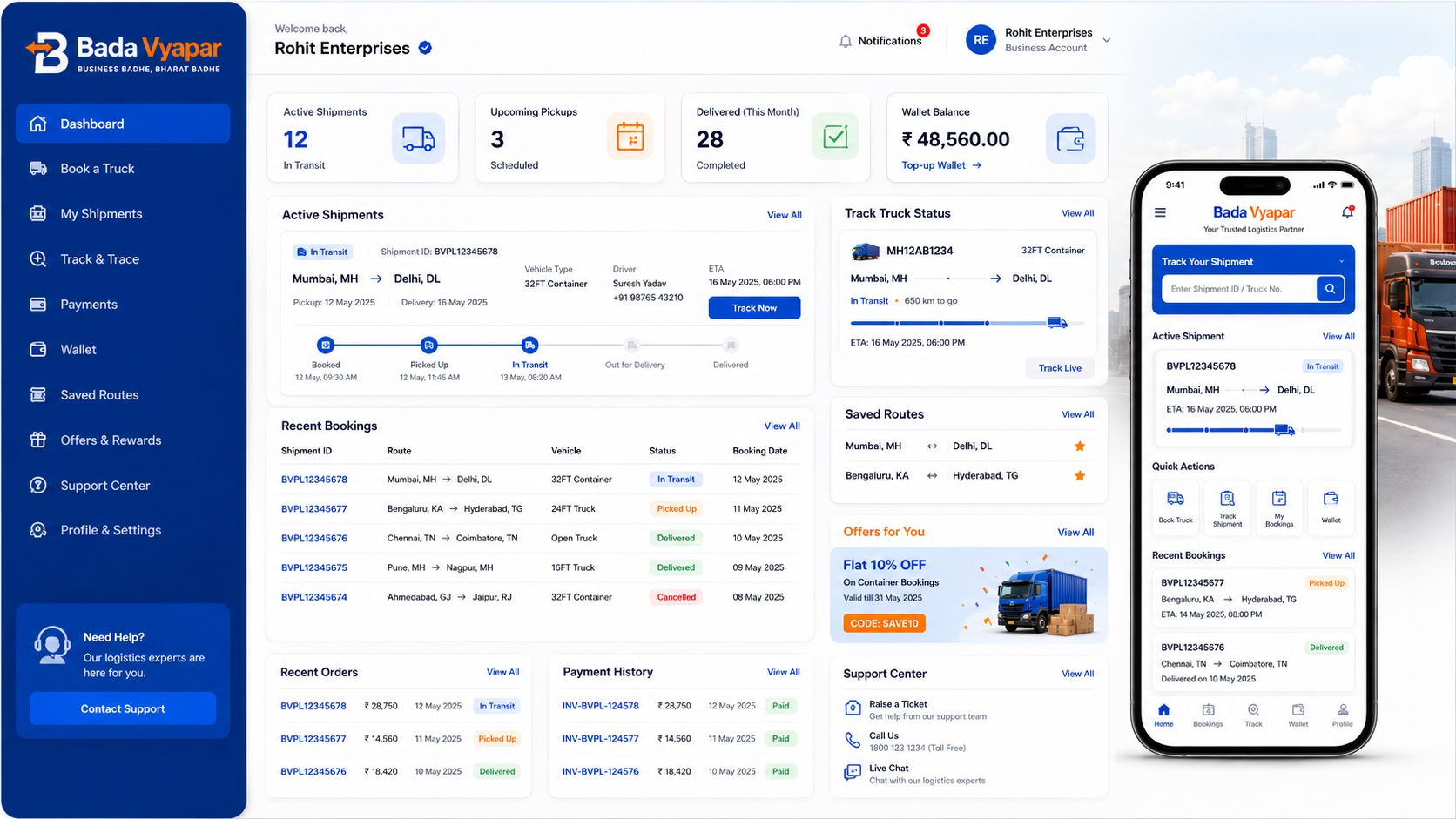Image resolution: width=1456 pixels, height=819 pixels.
Task: Click the Booked step in shipment timeline
Action: tap(326, 346)
